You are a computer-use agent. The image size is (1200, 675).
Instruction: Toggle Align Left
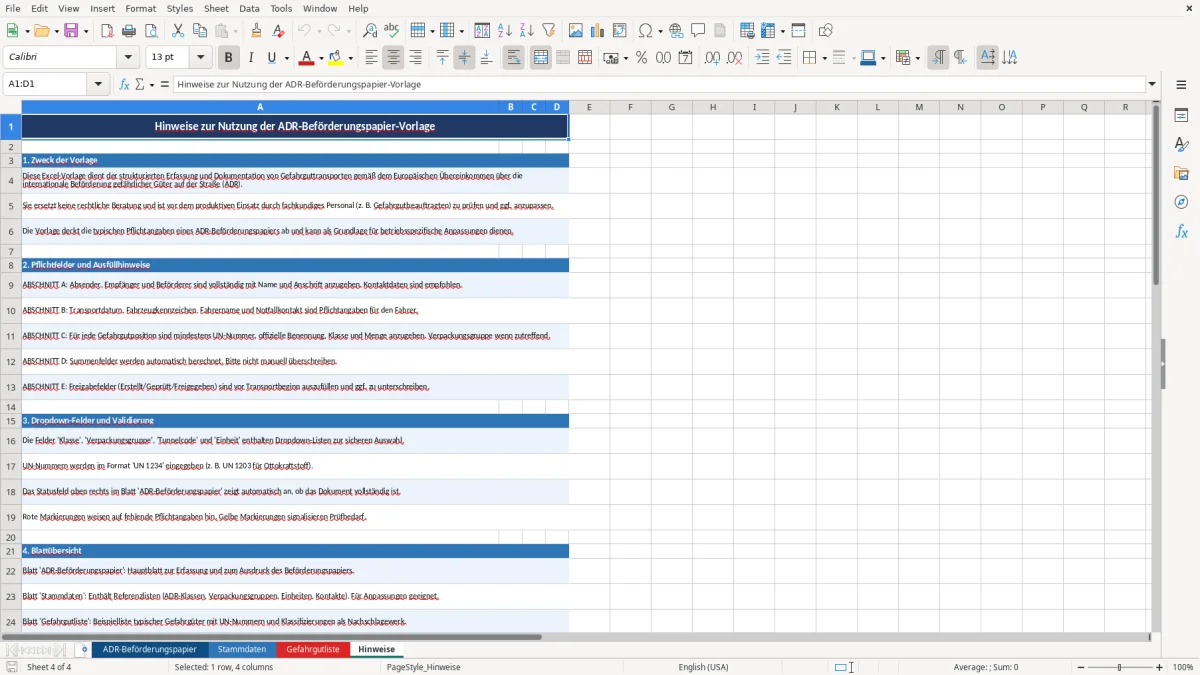tap(371, 58)
